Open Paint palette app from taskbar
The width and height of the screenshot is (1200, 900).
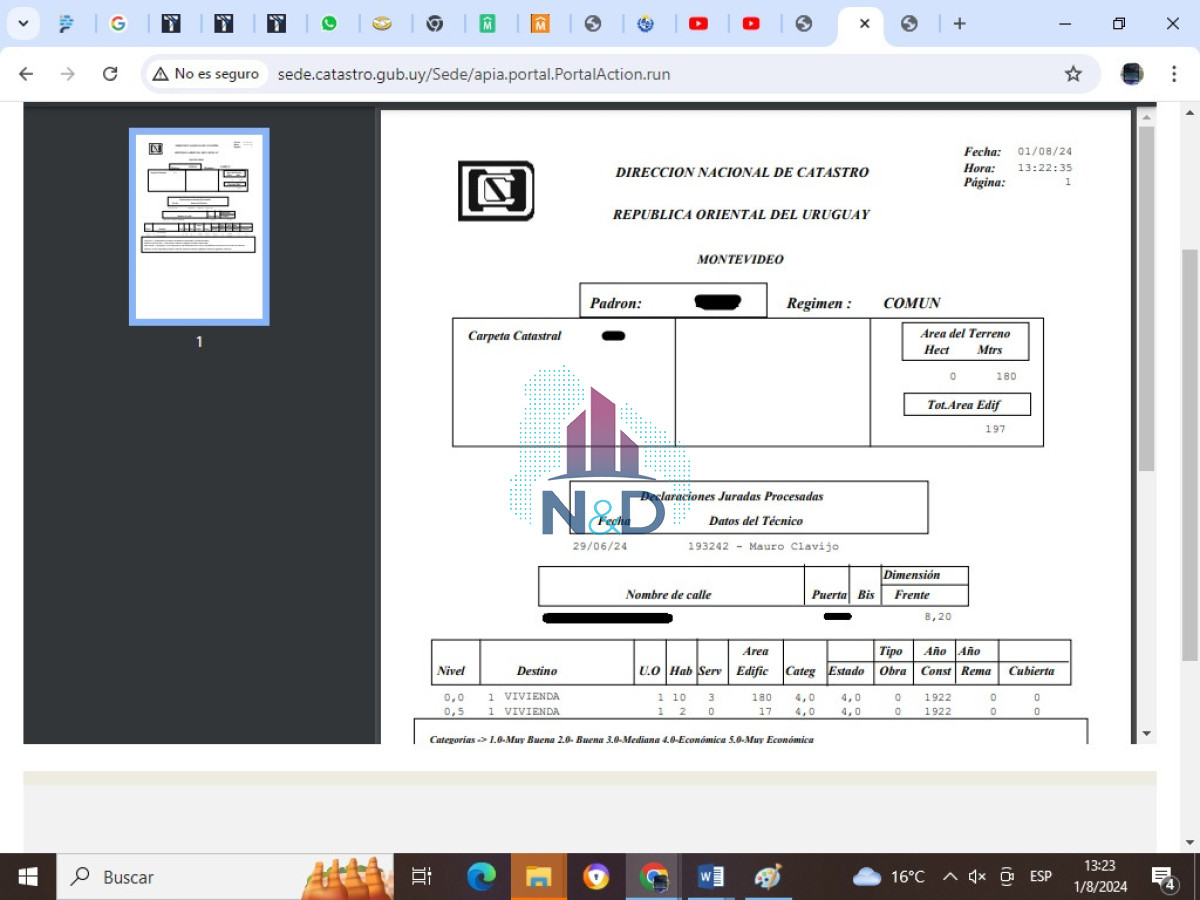(x=768, y=877)
